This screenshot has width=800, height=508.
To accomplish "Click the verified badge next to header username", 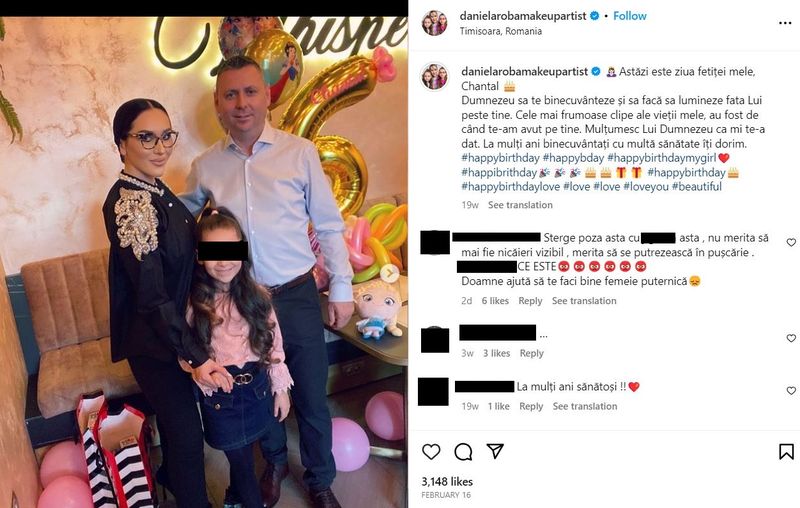I will 594,16.
